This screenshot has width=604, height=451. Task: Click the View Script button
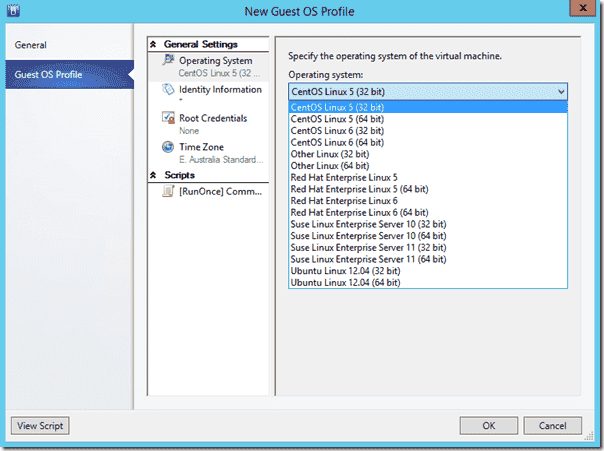tap(40, 426)
